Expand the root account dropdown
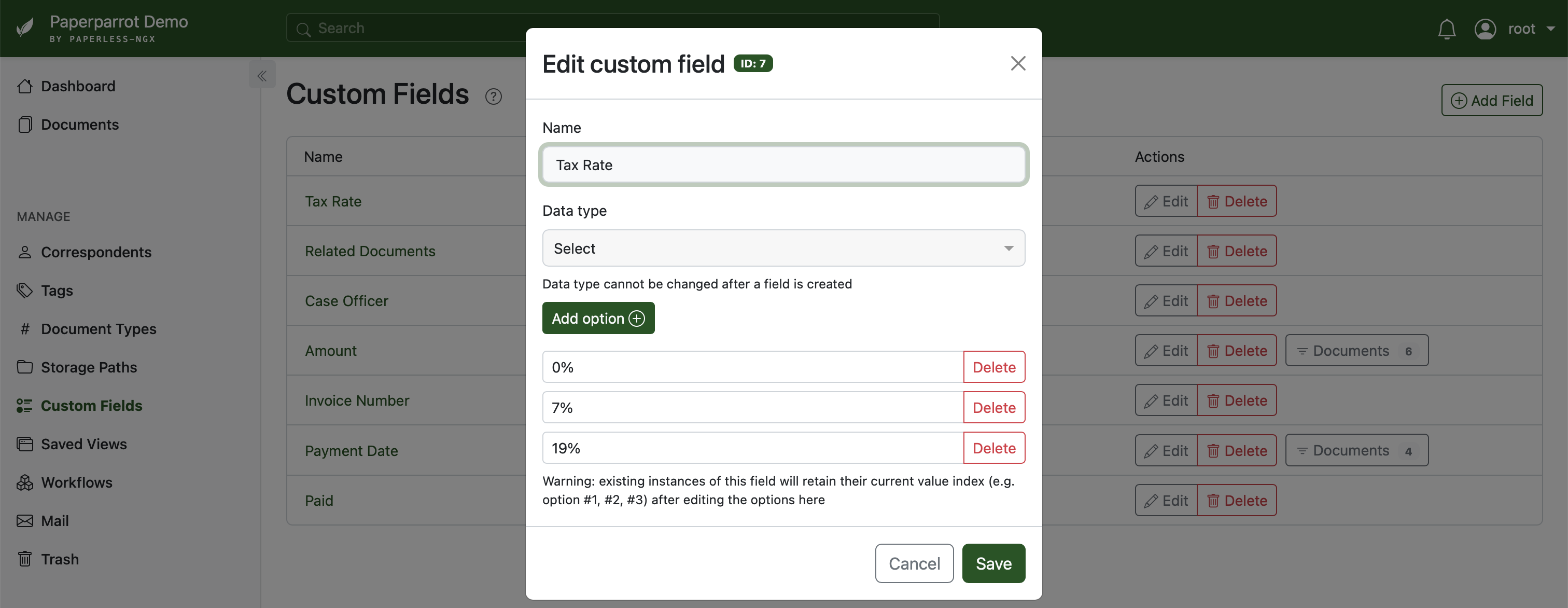Viewport: 1568px width, 608px height. point(1550,29)
